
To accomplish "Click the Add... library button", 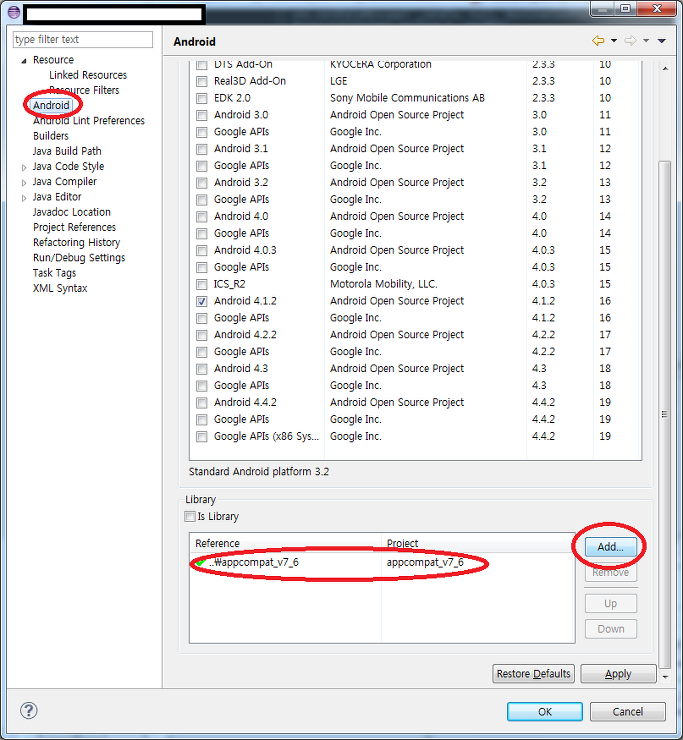I will [x=611, y=547].
